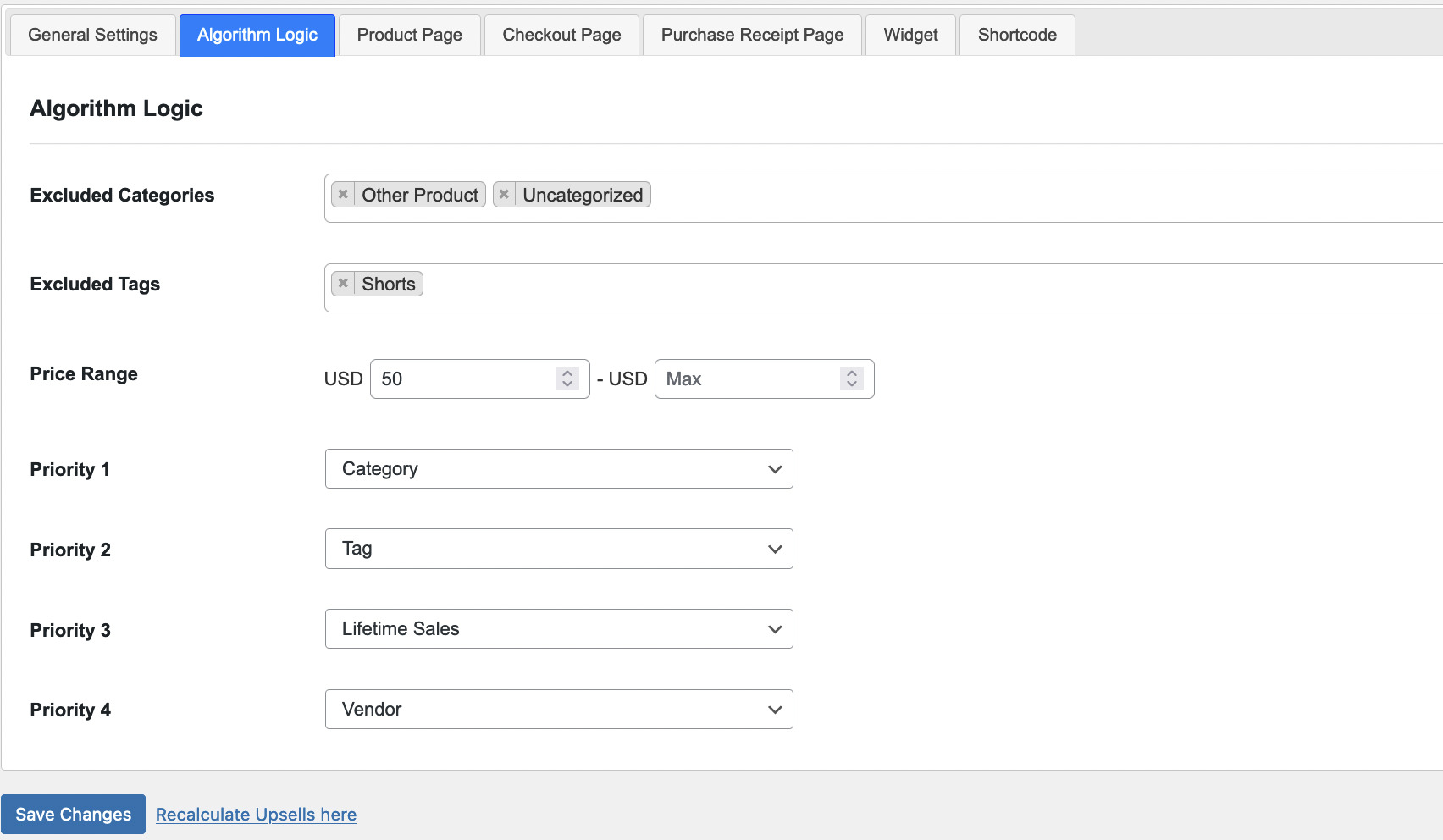Image resolution: width=1443 pixels, height=840 pixels.
Task: Follow the Recalculate Upsells here link
Action: pos(256,815)
